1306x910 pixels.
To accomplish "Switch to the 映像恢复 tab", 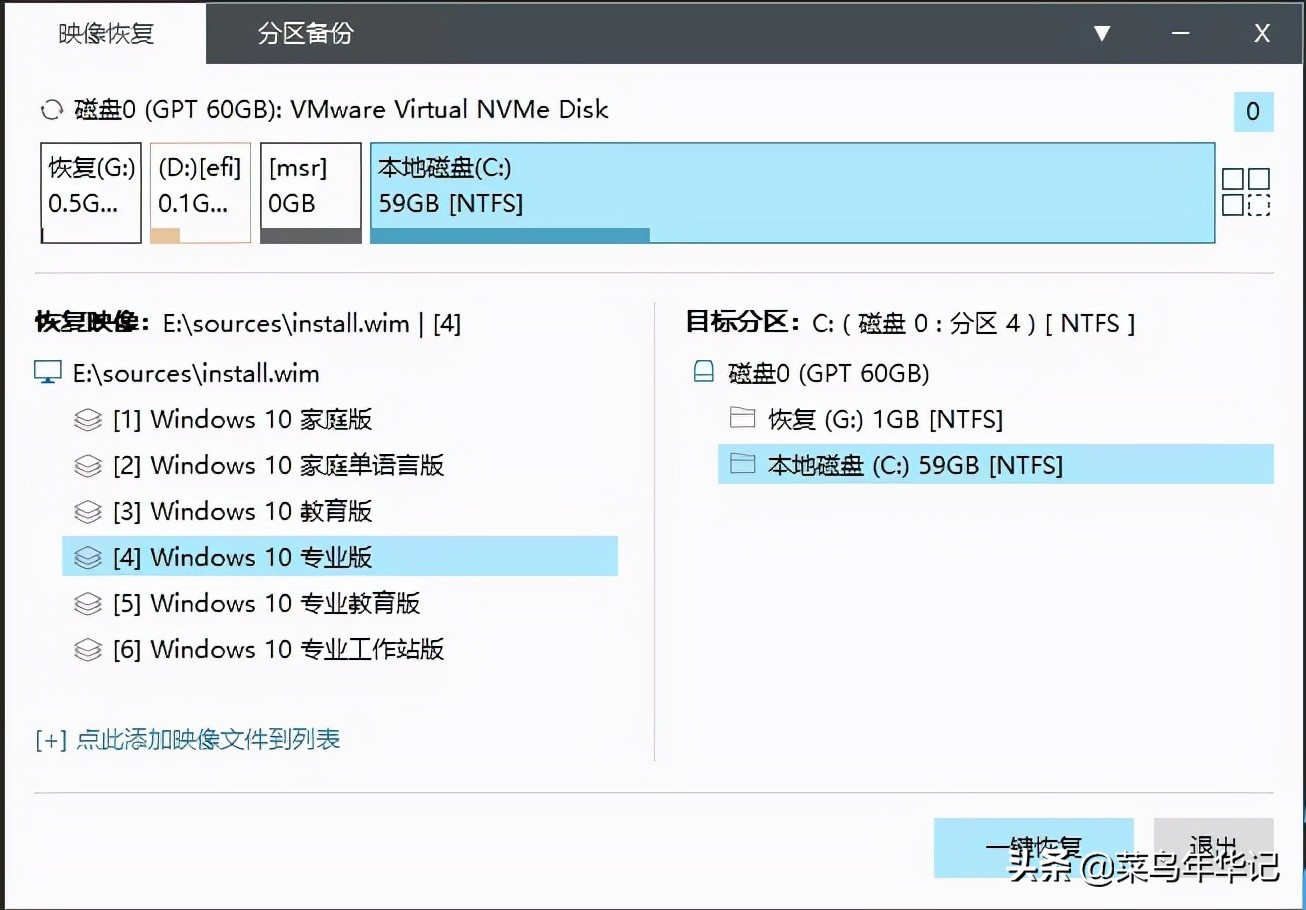I will (104, 33).
